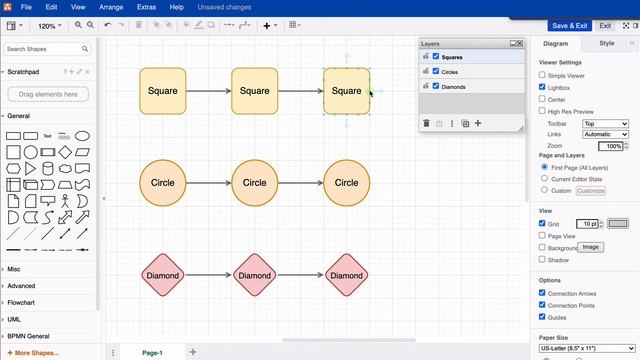
Task: Select the diamond shape in General palette
Action: click(65, 152)
